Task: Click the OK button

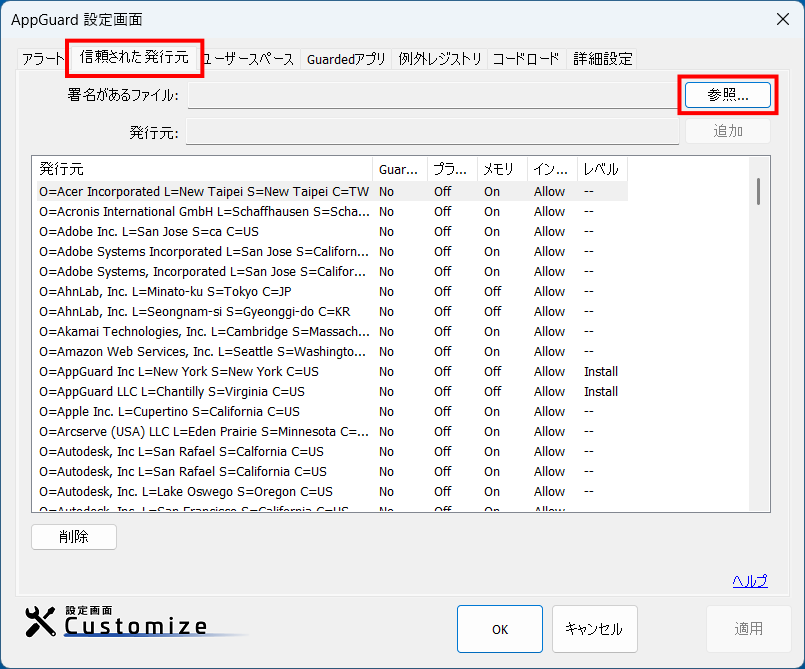Action: point(500,629)
